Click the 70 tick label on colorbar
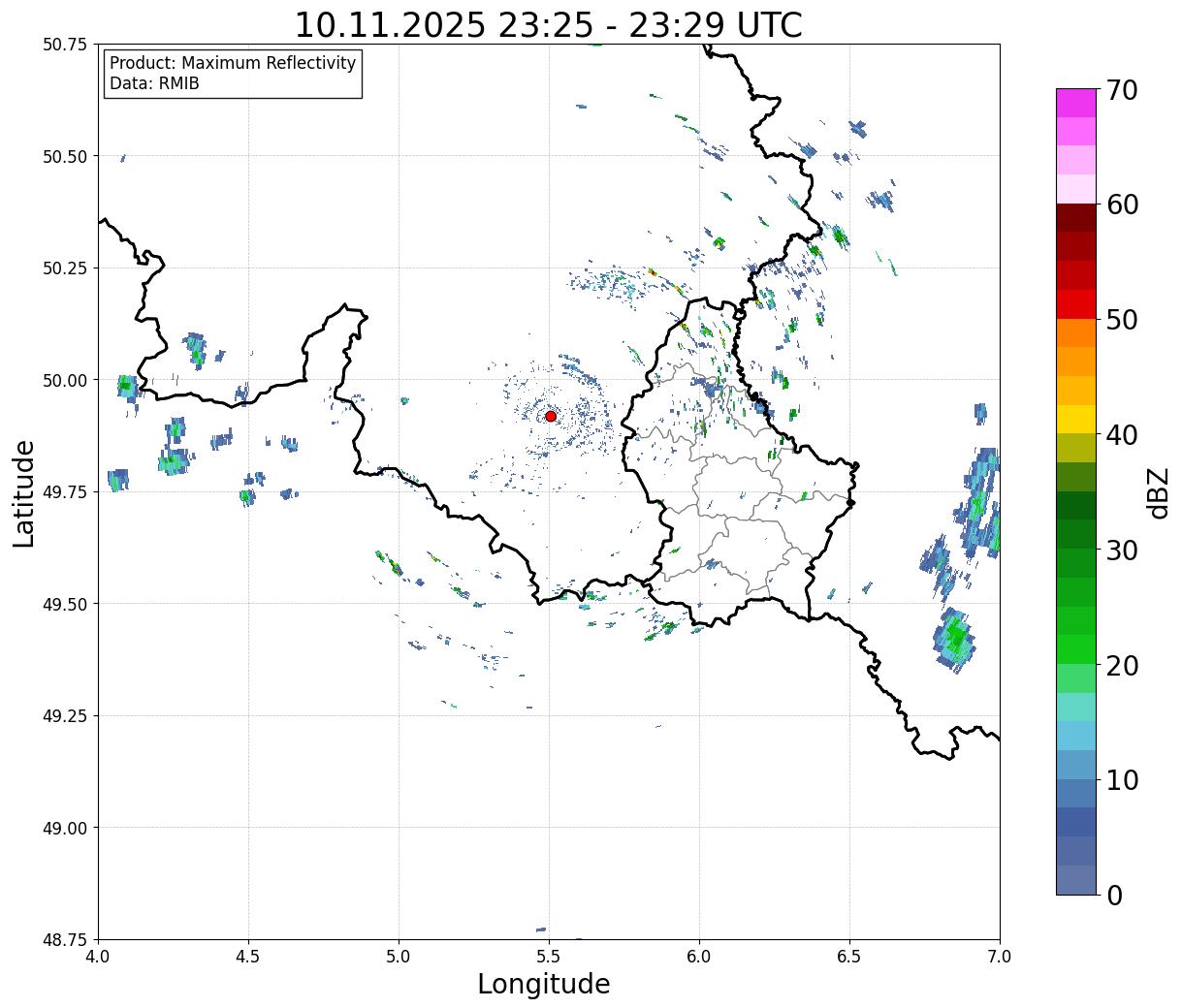This screenshot has width=1182, height=1008. (1122, 90)
